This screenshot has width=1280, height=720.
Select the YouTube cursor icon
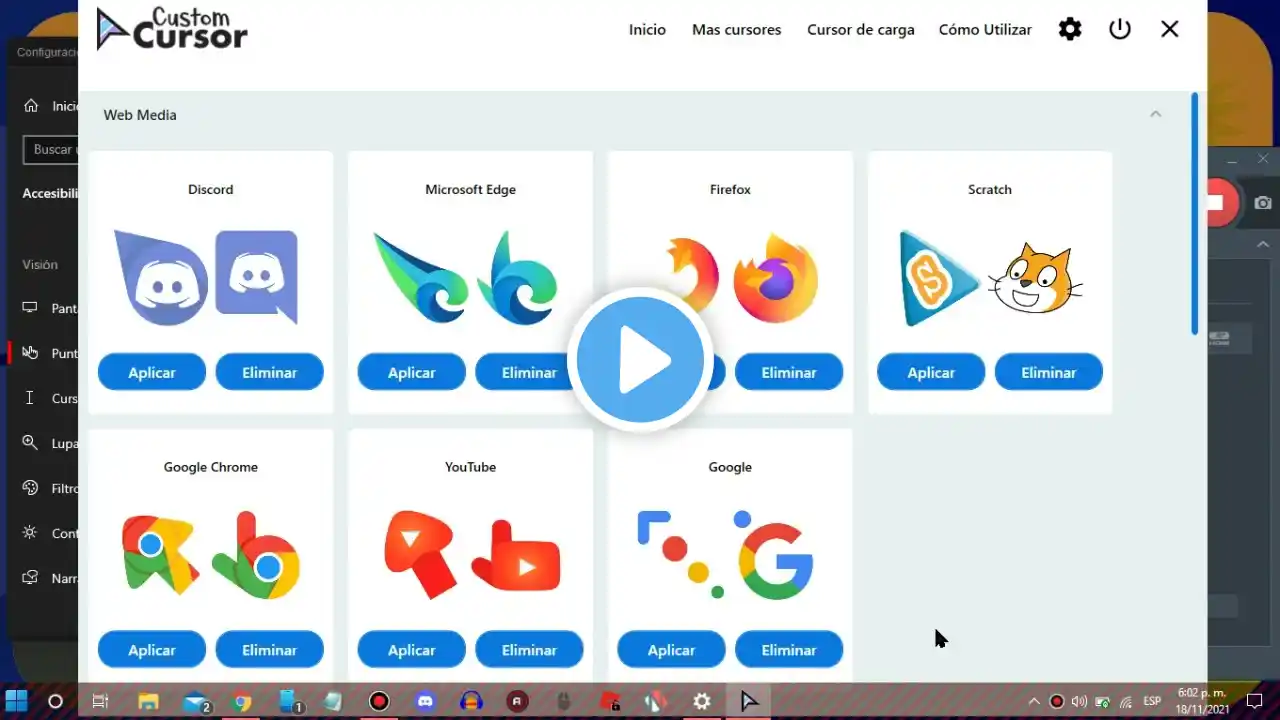[x=472, y=555]
